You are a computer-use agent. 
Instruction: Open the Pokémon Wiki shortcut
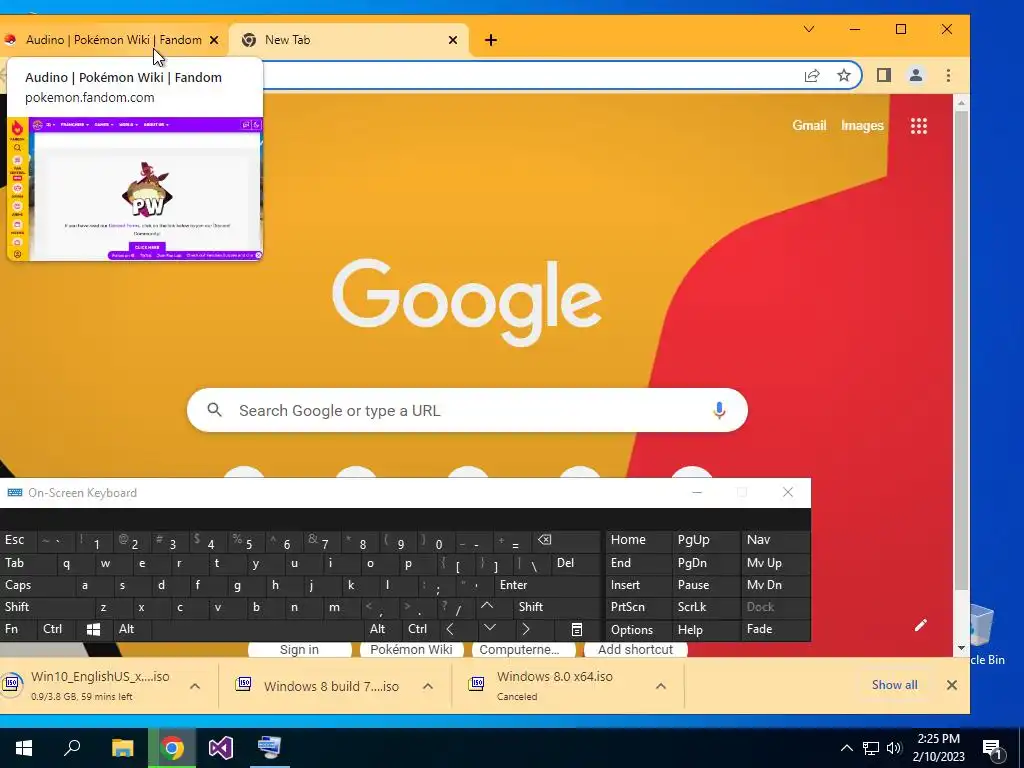[411, 649]
